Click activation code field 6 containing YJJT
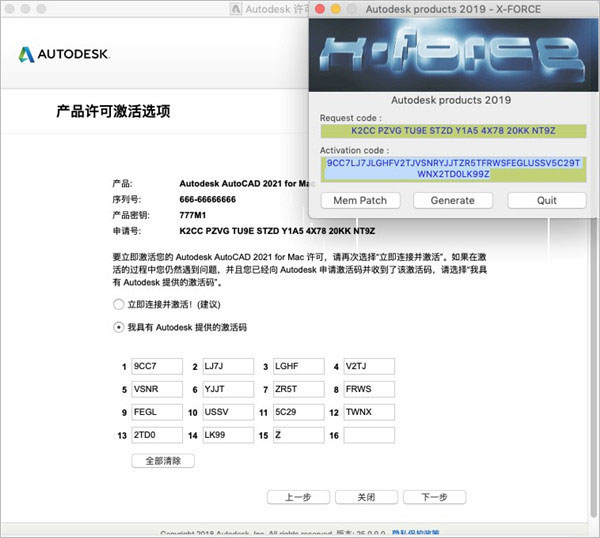This screenshot has height=538, width=600. click(228, 389)
